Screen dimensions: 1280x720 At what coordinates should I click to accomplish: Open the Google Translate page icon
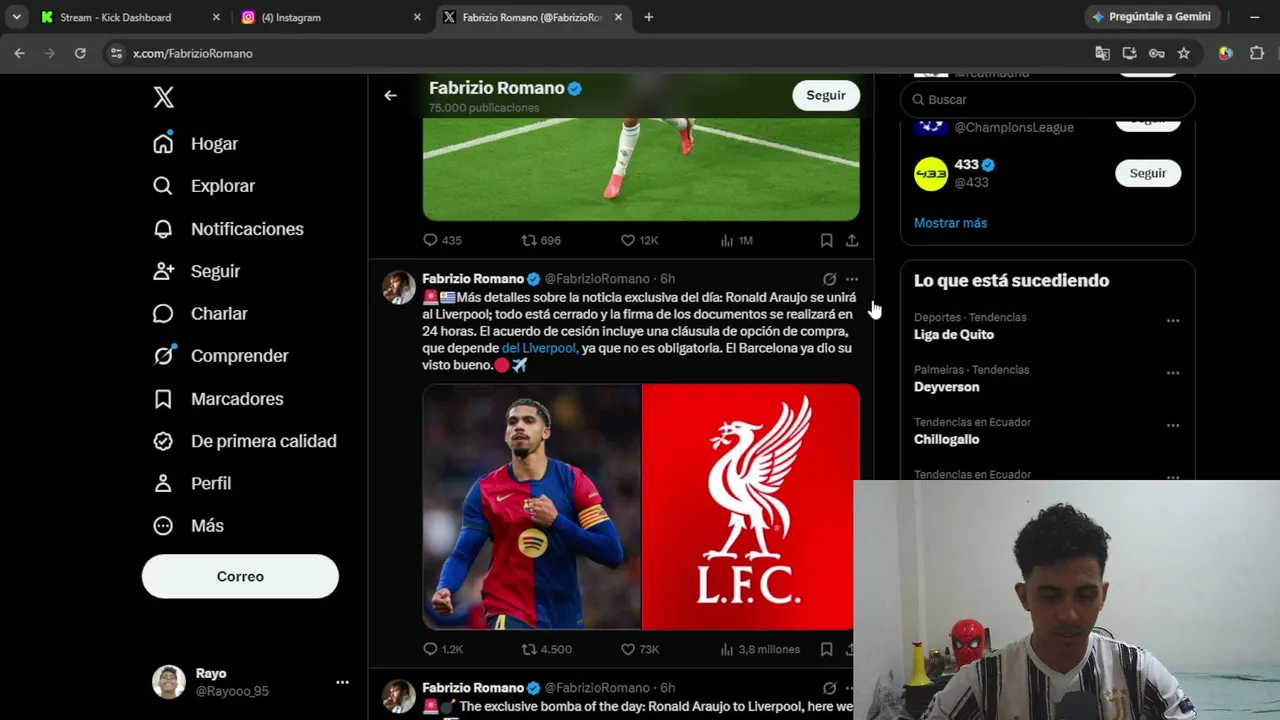pos(1102,53)
